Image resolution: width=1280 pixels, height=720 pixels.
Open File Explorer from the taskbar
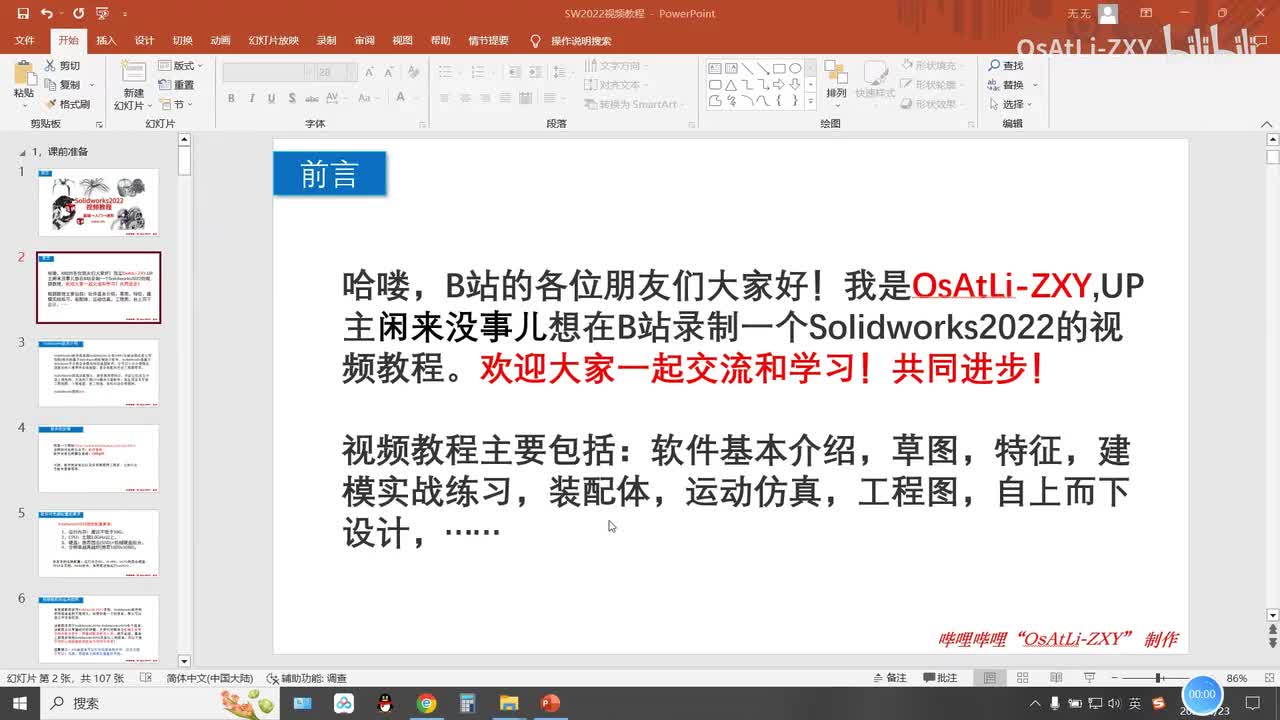pos(509,703)
